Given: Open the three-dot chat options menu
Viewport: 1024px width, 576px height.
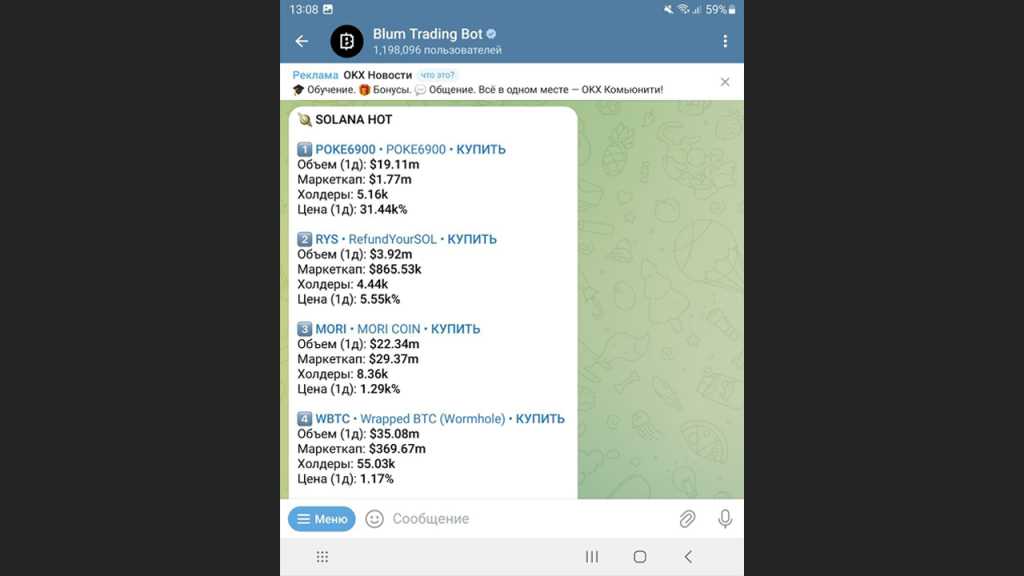Looking at the screenshot, I should point(725,41).
